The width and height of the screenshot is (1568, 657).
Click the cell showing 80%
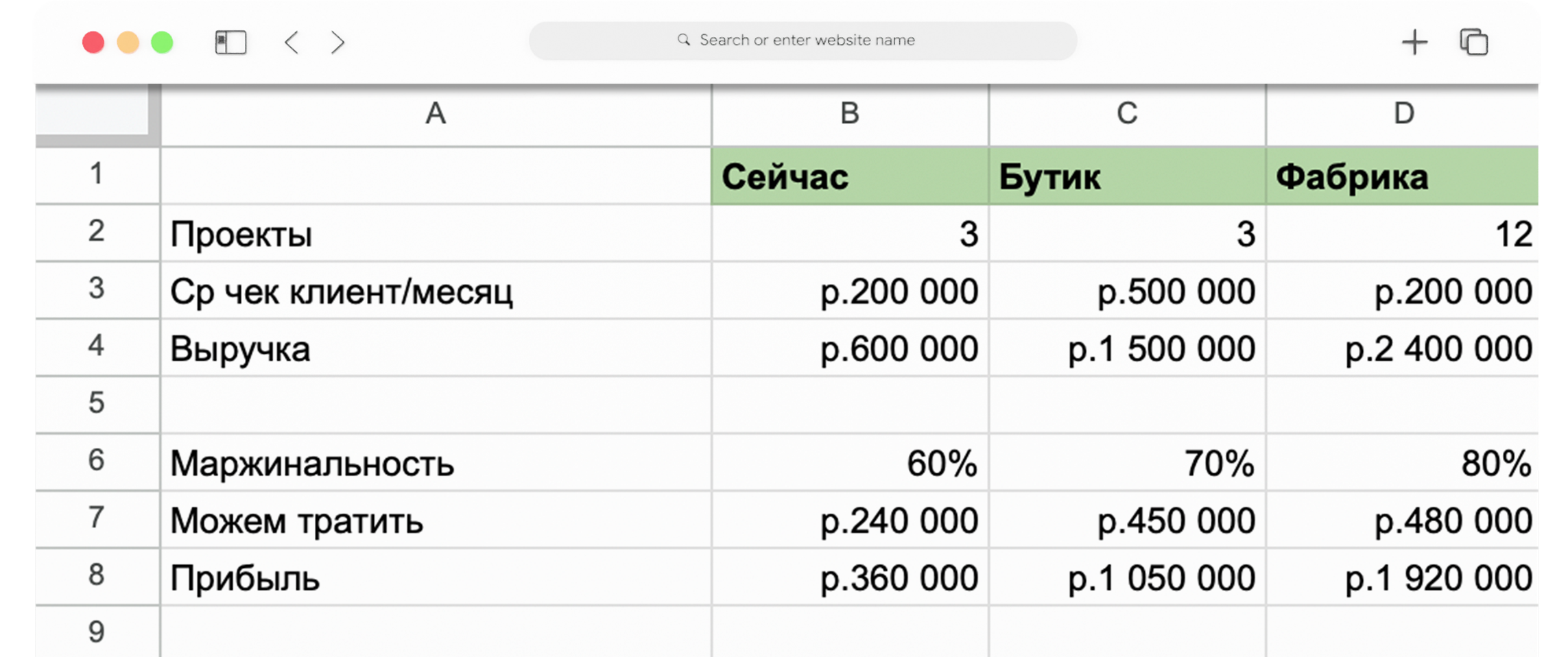click(x=1402, y=463)
